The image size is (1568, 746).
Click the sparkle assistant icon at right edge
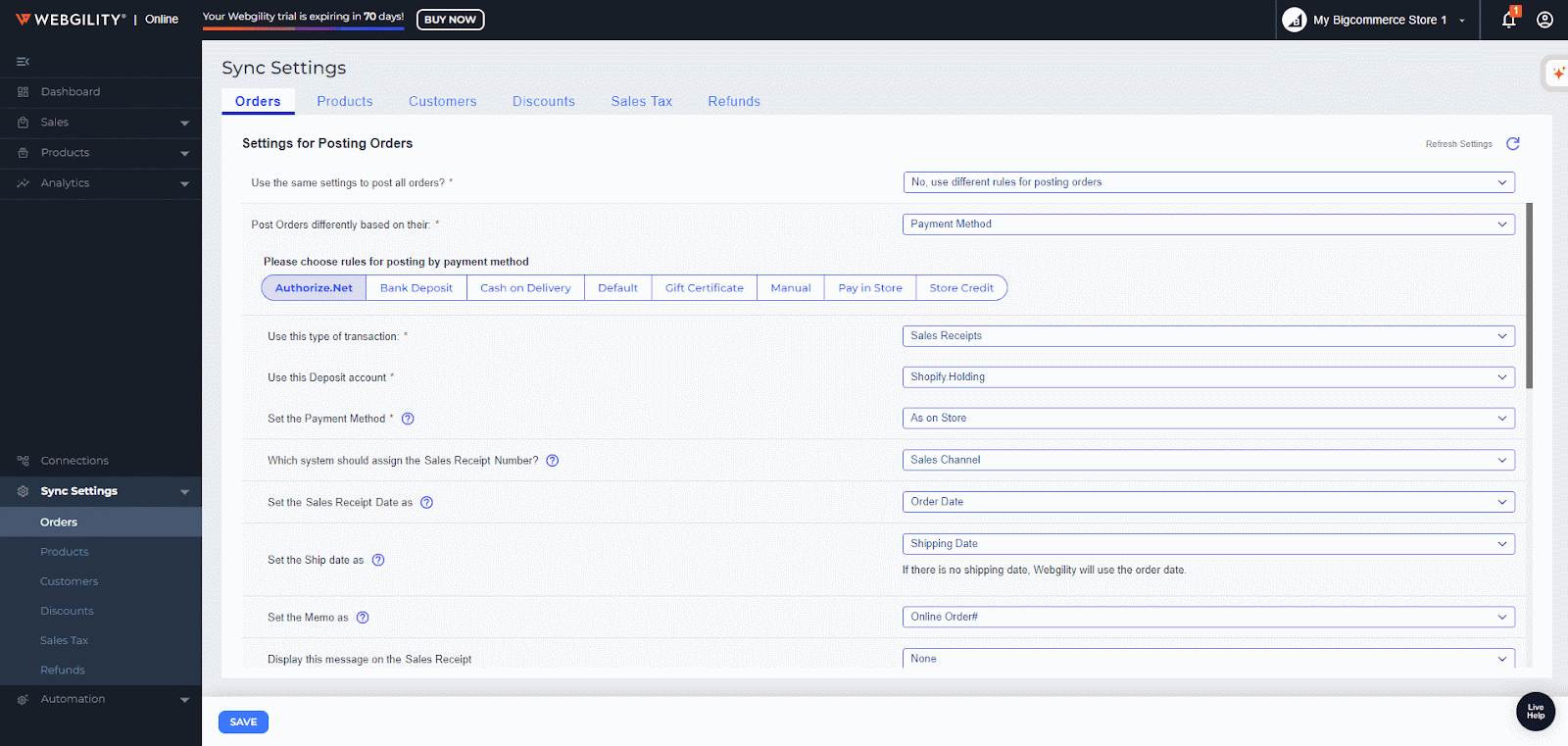coord(1557,74)
